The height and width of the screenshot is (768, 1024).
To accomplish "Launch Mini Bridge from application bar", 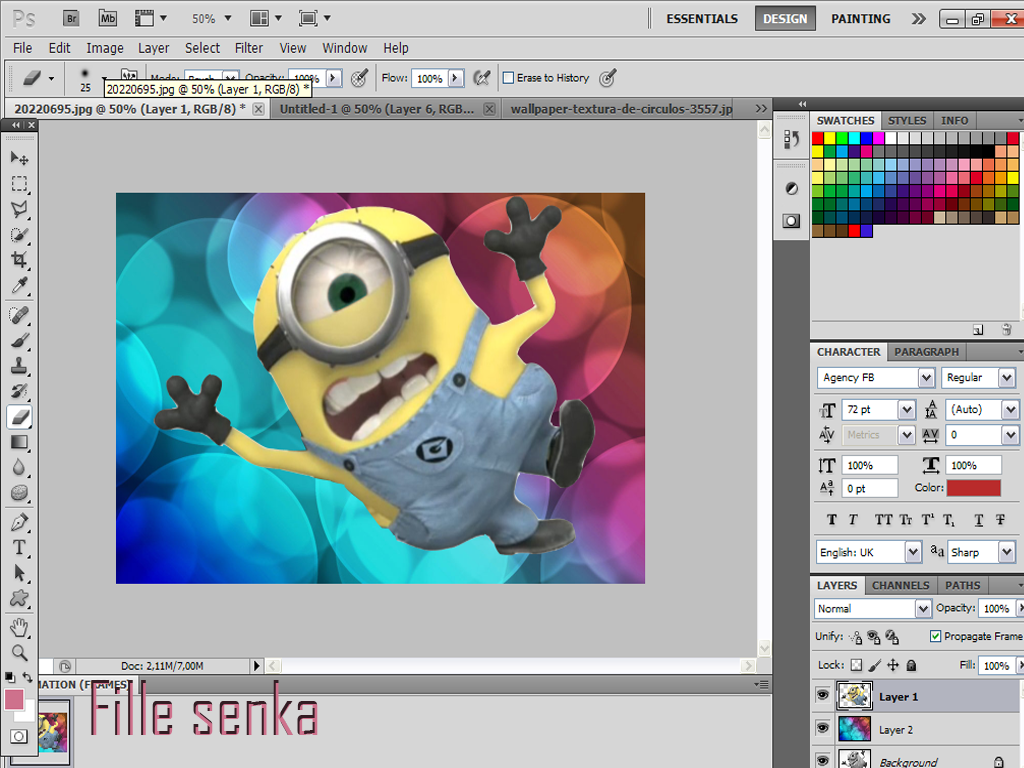I will coord(107,18).
